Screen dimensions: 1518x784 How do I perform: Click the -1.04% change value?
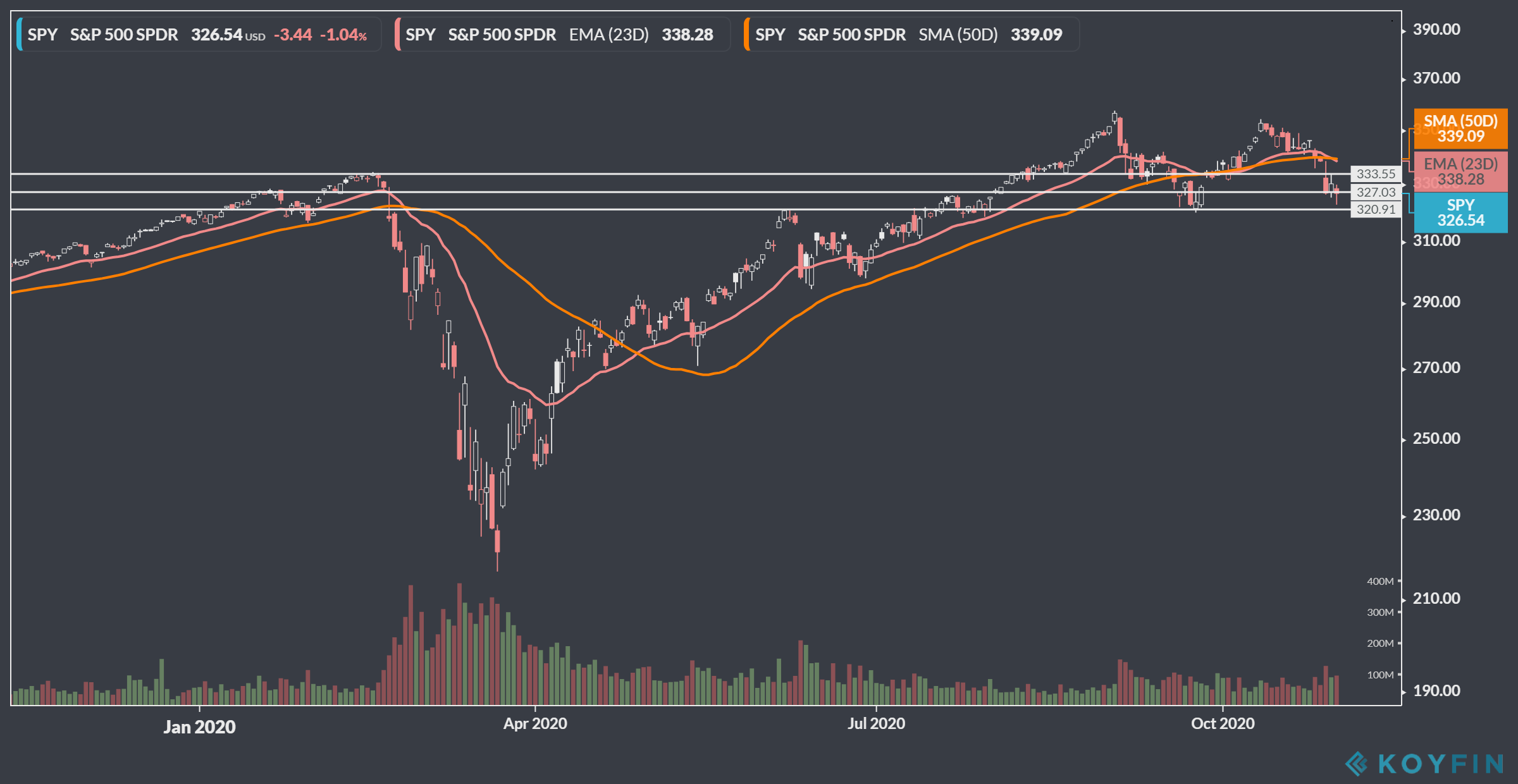(x=343, y=35)
